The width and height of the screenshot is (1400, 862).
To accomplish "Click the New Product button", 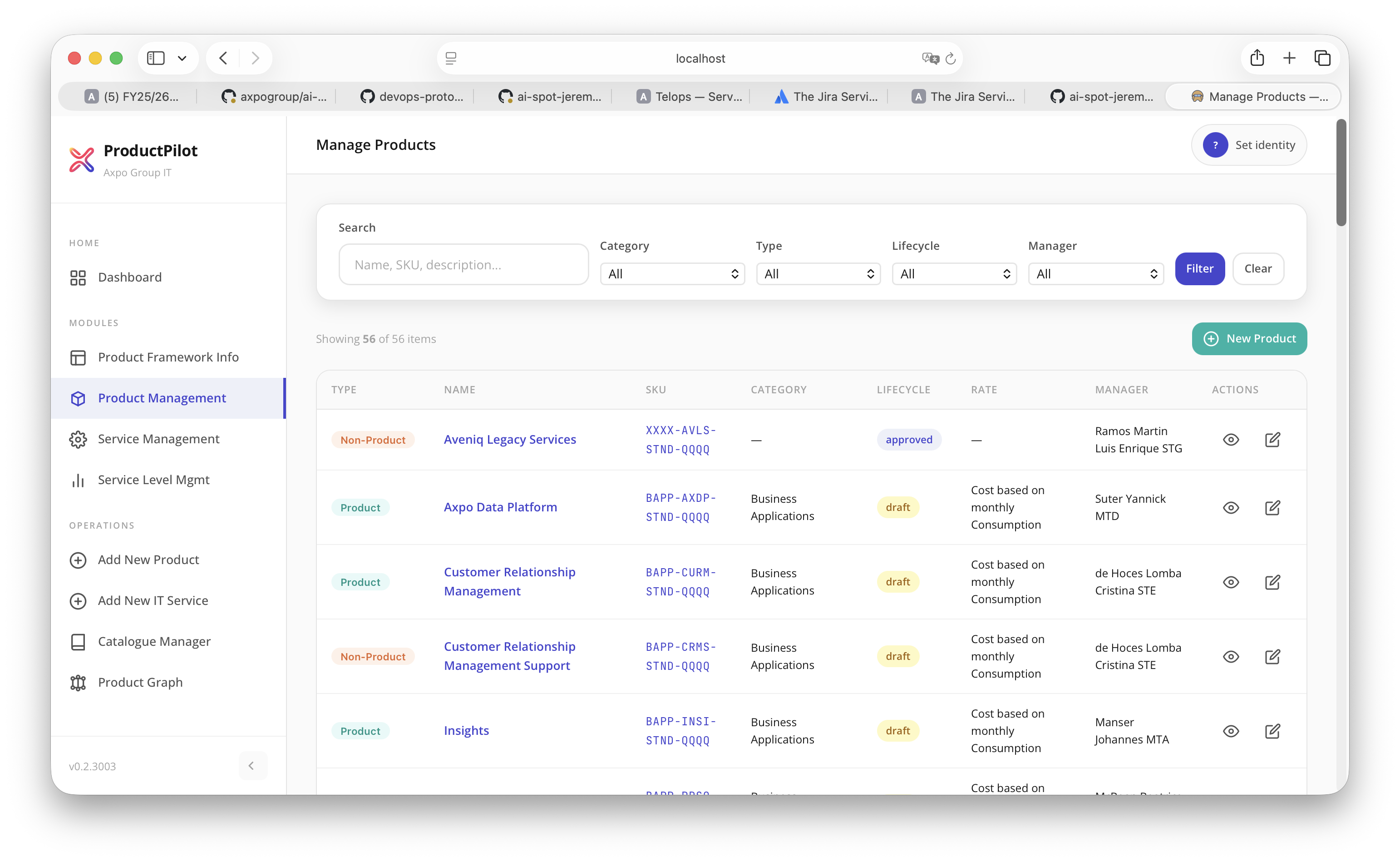I will [1249, 339].
